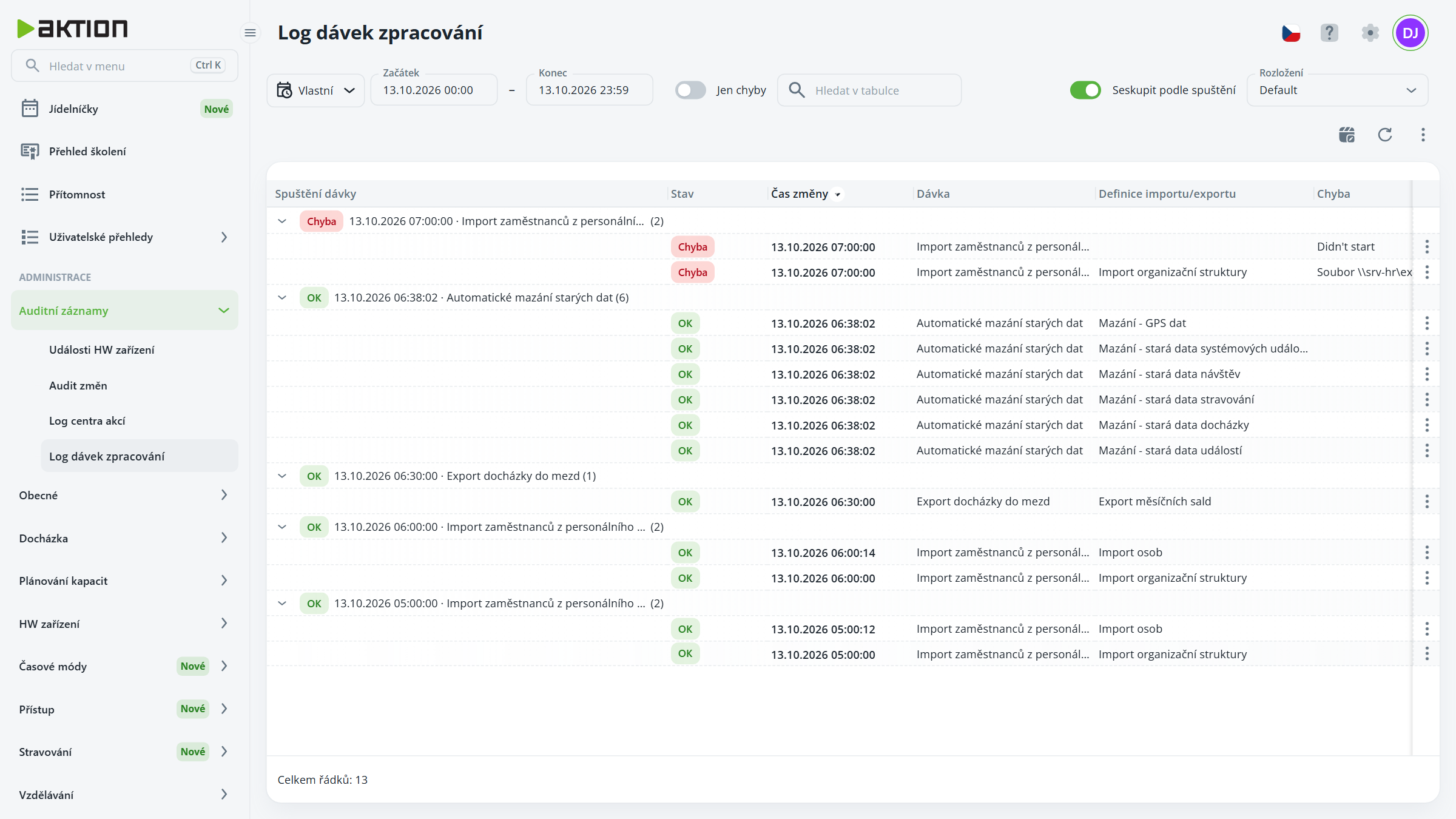Collapse the sidebar with the hamburger icon
This screenshot has height=819, width=1456.
click(250, 33)
